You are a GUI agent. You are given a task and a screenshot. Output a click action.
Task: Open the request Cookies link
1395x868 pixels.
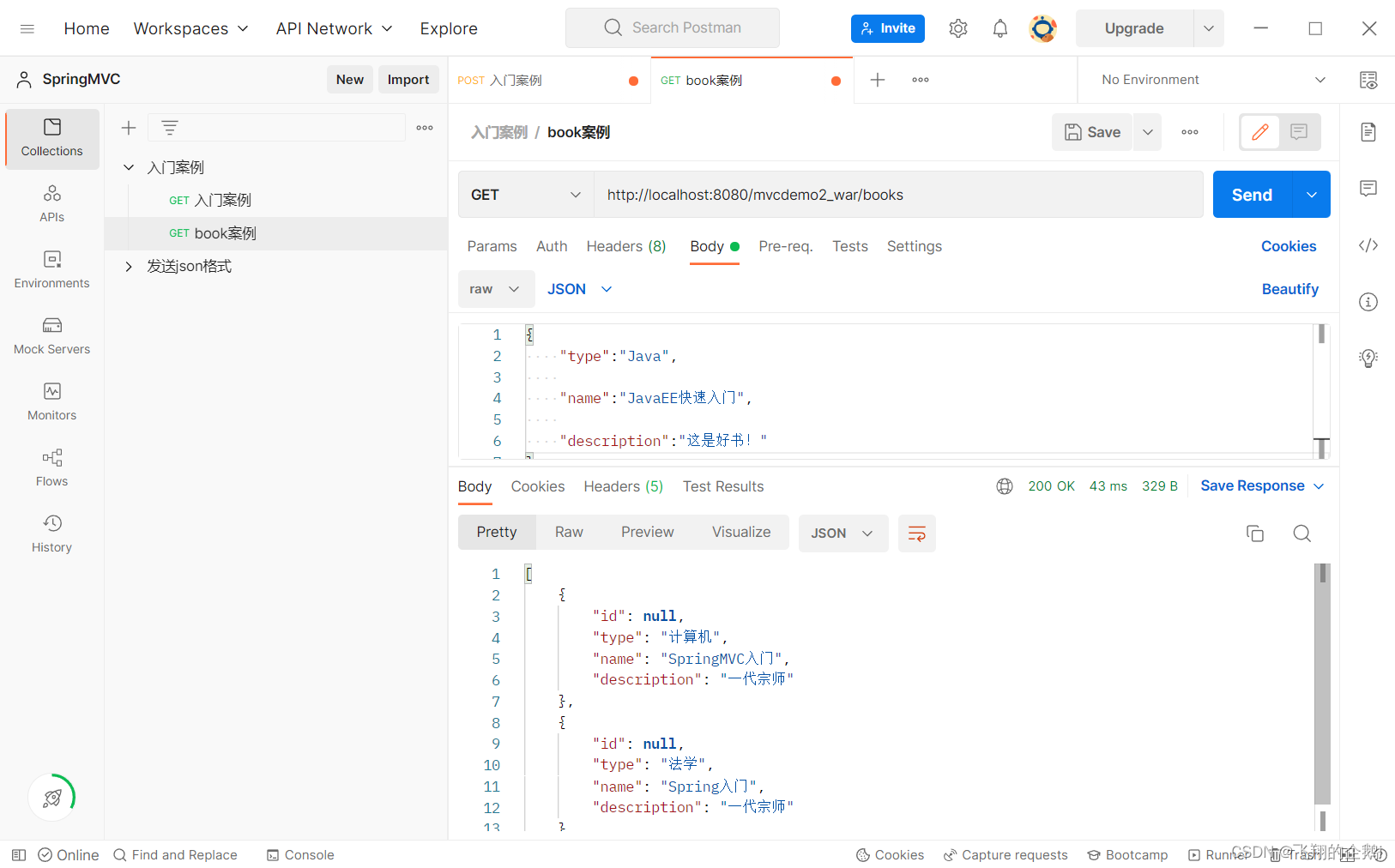pos(1289,246)
